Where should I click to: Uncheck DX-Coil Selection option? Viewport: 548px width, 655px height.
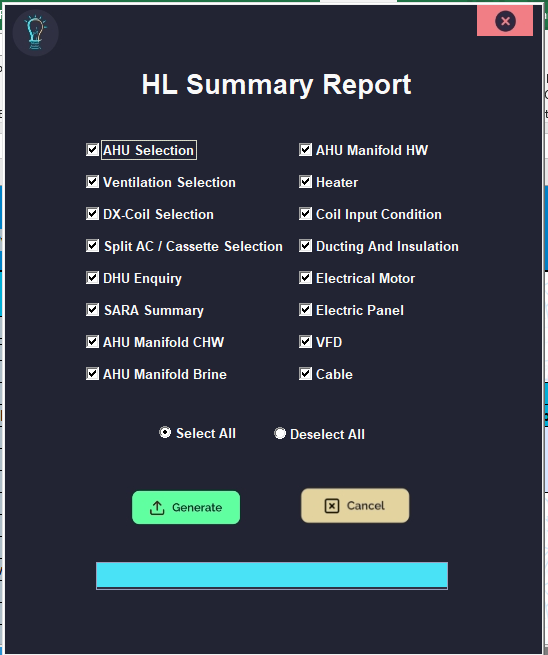coord(92,213)
